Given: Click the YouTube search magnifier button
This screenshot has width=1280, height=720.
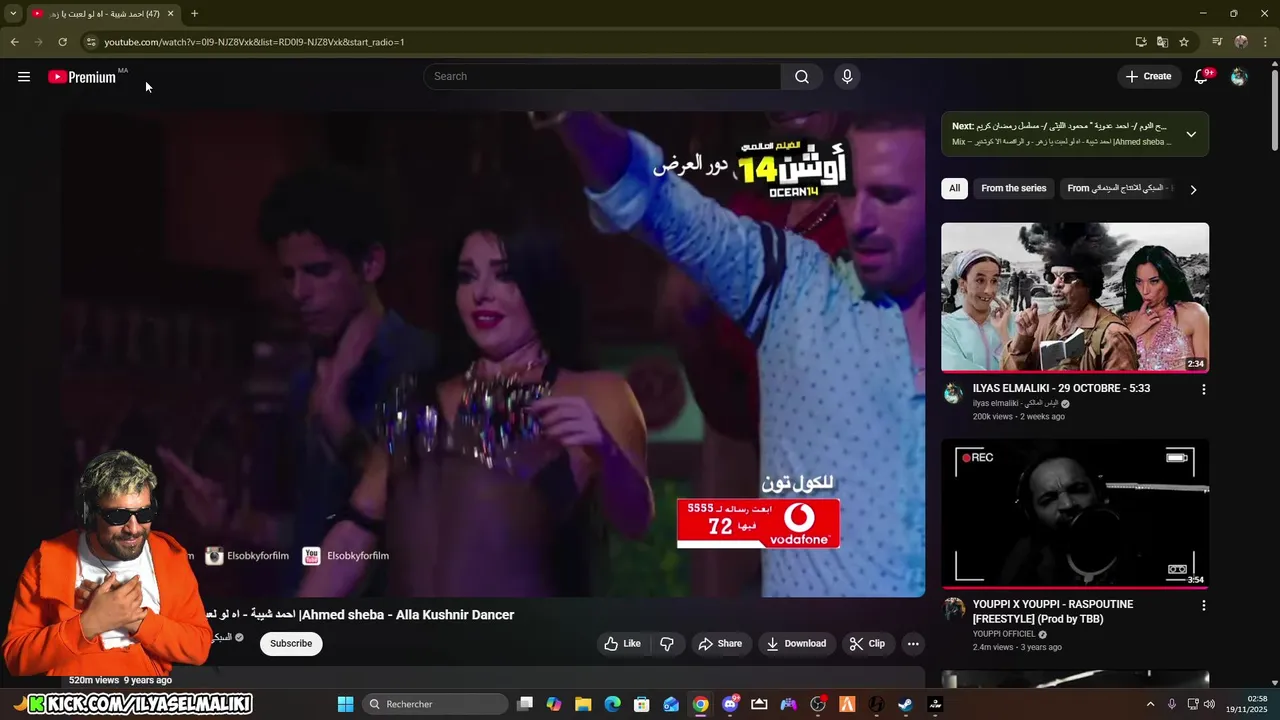Looking at the screenshot, I should click(x=802, y=77).
